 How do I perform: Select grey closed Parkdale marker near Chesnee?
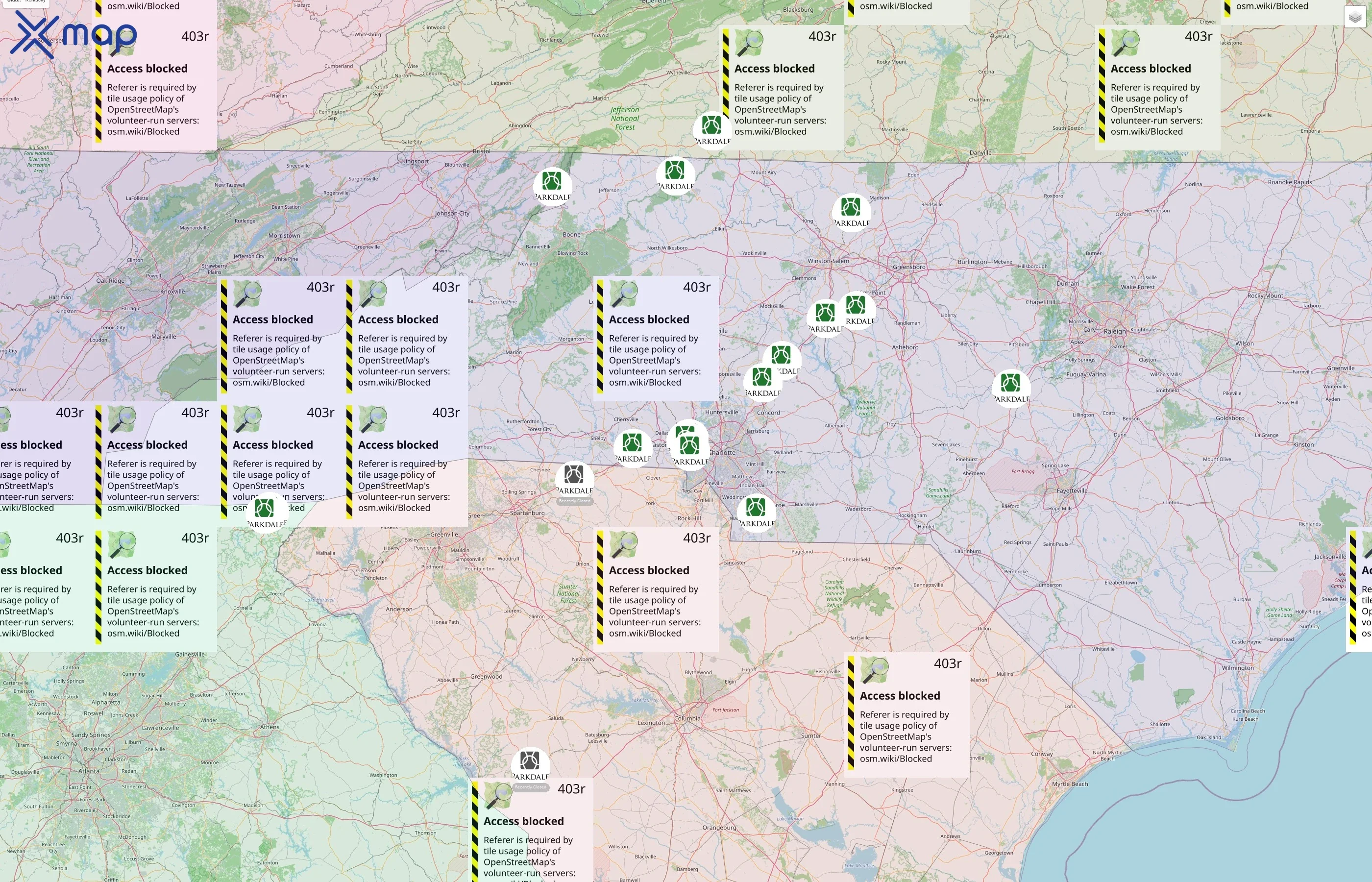coord(574,480)
